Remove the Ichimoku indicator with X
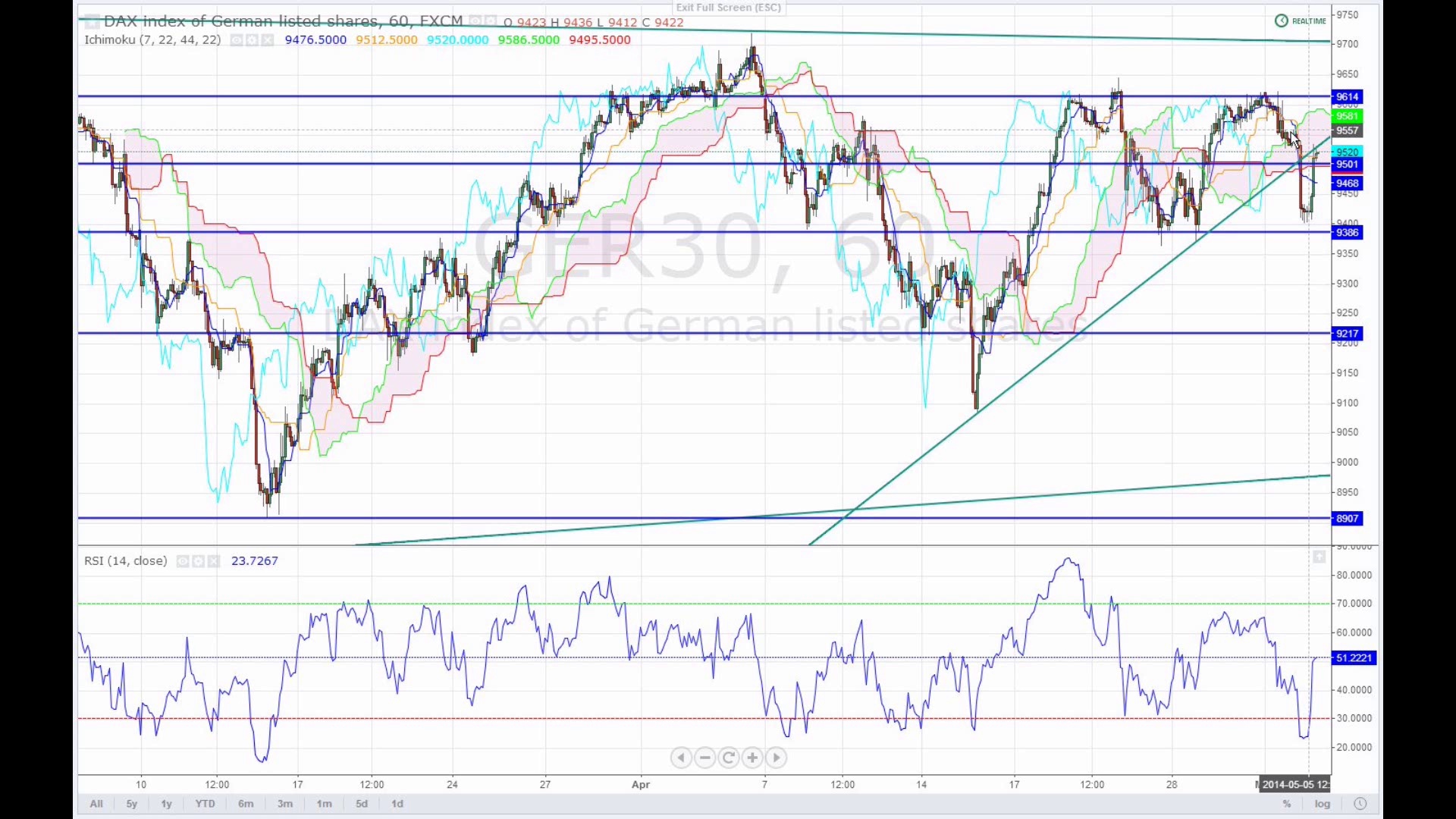Image resolution: width=1456 pixels, height=819 pixels. point(267,40)
